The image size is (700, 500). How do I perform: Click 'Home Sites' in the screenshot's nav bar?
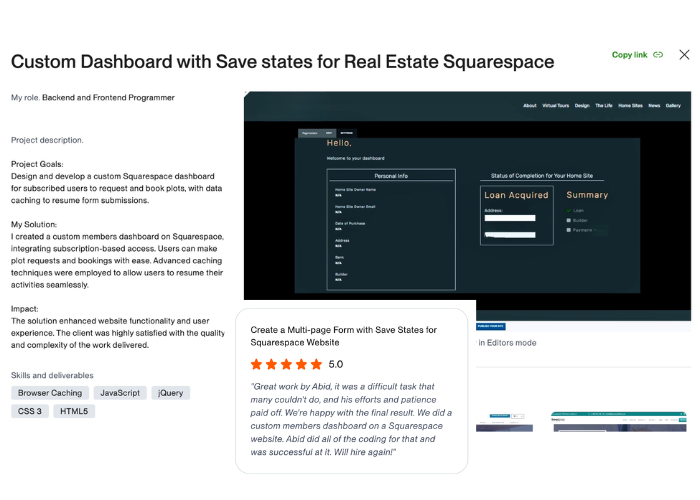click(x=630, y=106)
